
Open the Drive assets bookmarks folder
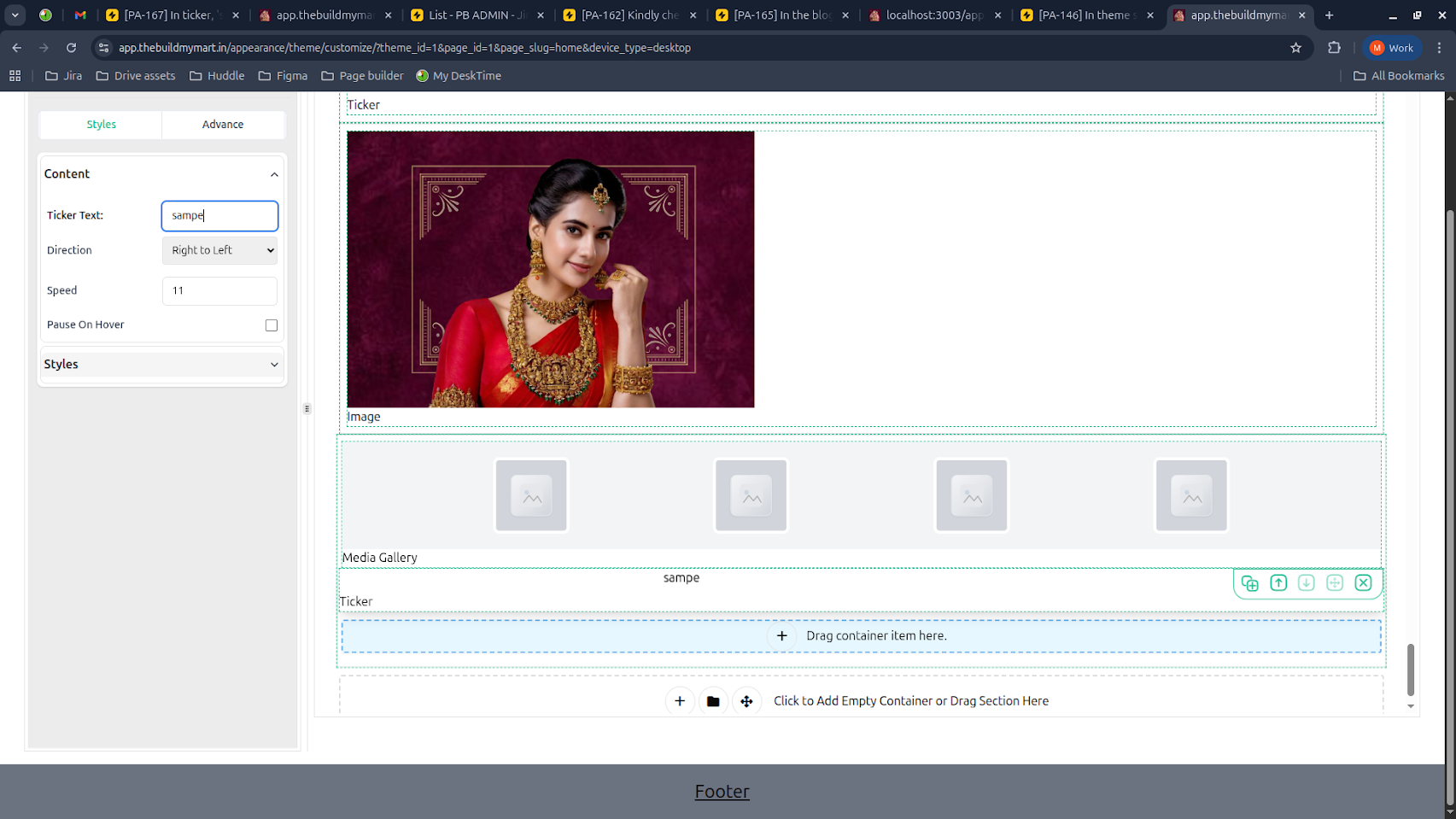(136, 76)
